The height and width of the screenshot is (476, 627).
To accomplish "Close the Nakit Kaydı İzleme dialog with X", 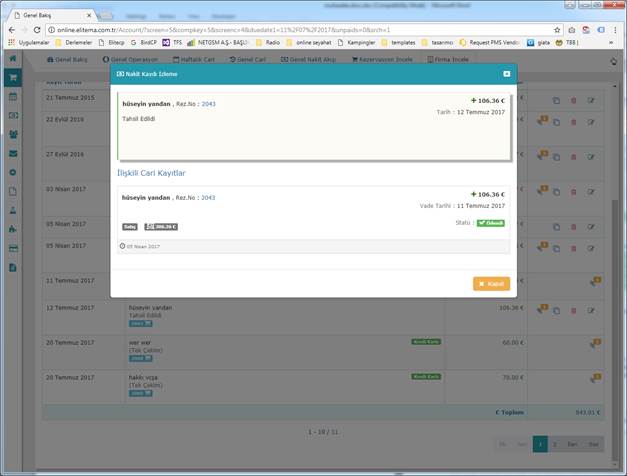I will pyautogui.click(x=506, y=73).
